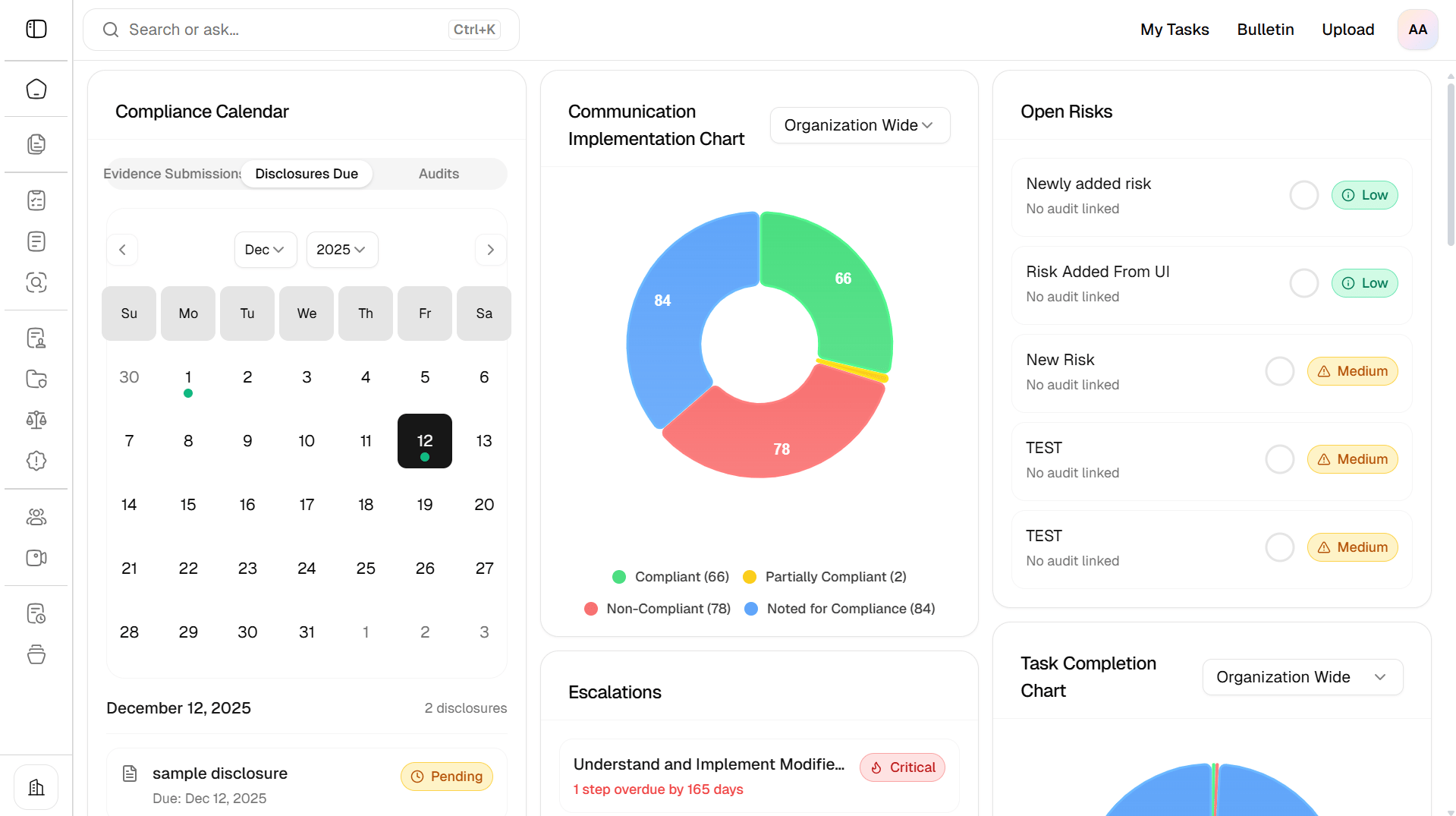Select the Disclosures Due tab
The width and height of the screenshot is (1456, 816).
307,174
